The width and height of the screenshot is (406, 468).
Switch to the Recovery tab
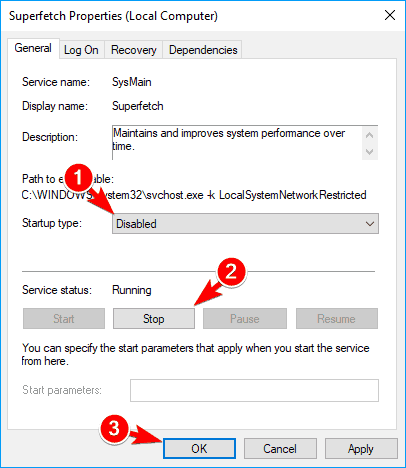click(133, 50)
